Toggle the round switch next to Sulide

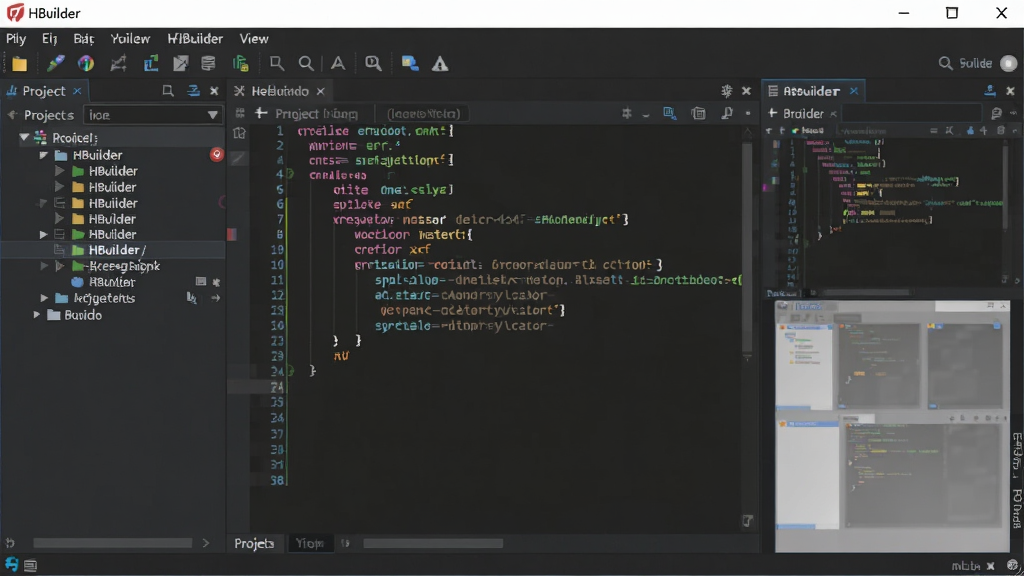[1008, 63]
